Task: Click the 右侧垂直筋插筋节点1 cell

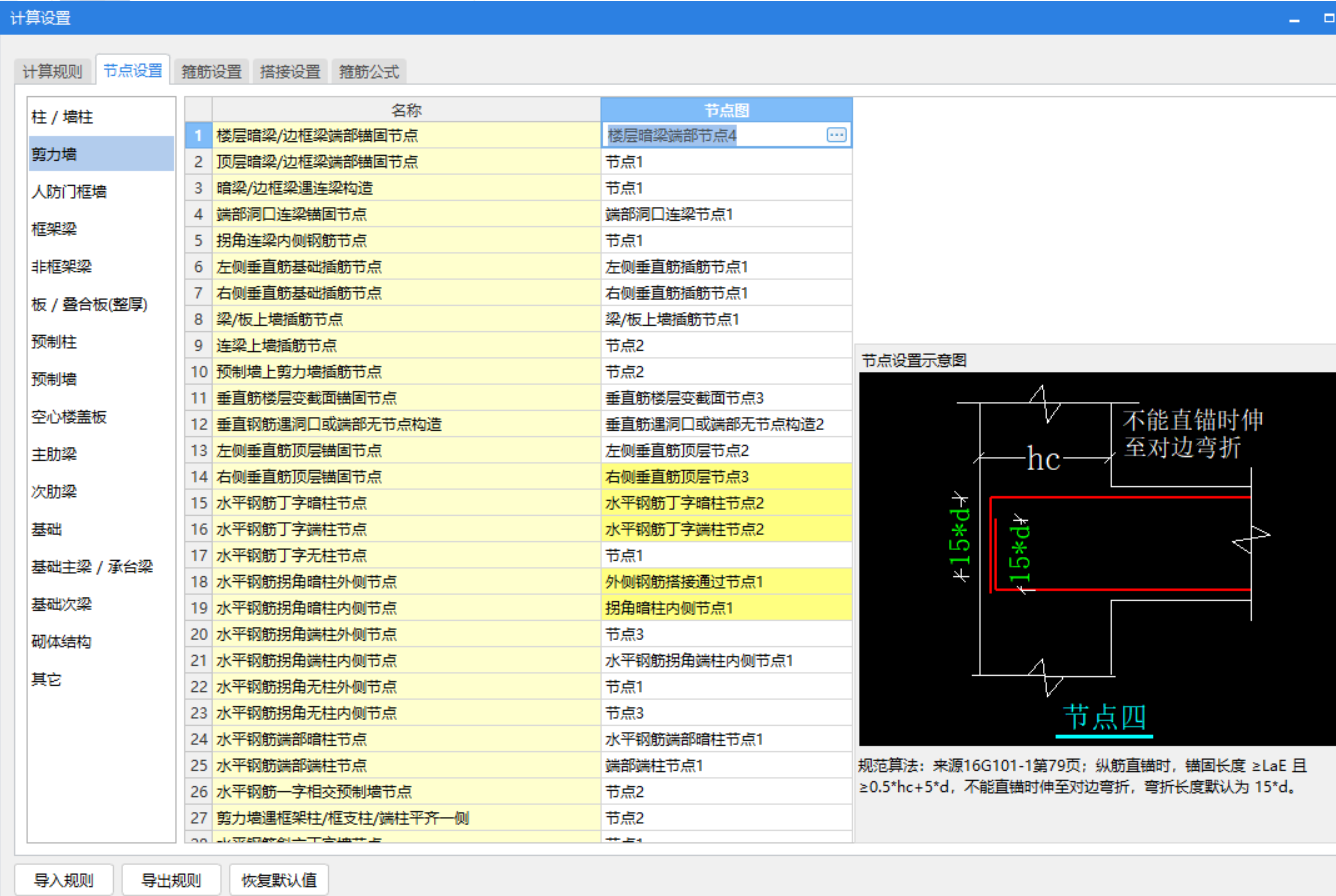Action: point(727,293)
